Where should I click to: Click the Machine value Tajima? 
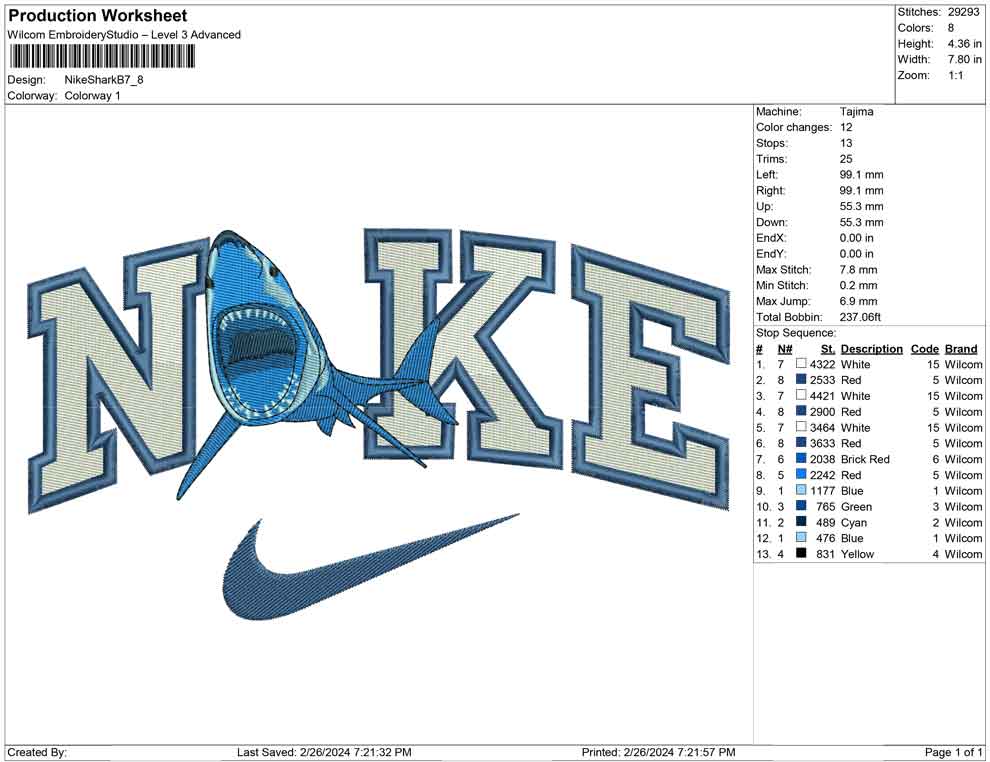coord(856,112)
